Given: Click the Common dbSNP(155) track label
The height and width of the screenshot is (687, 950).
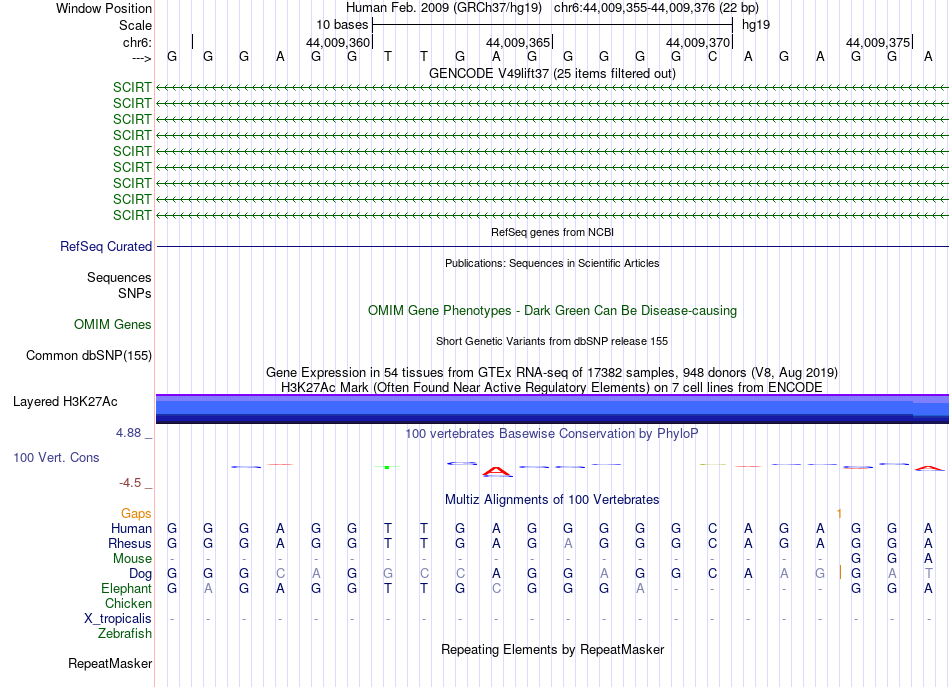Looking at the screenshot, I should click(x=88, y=356).
